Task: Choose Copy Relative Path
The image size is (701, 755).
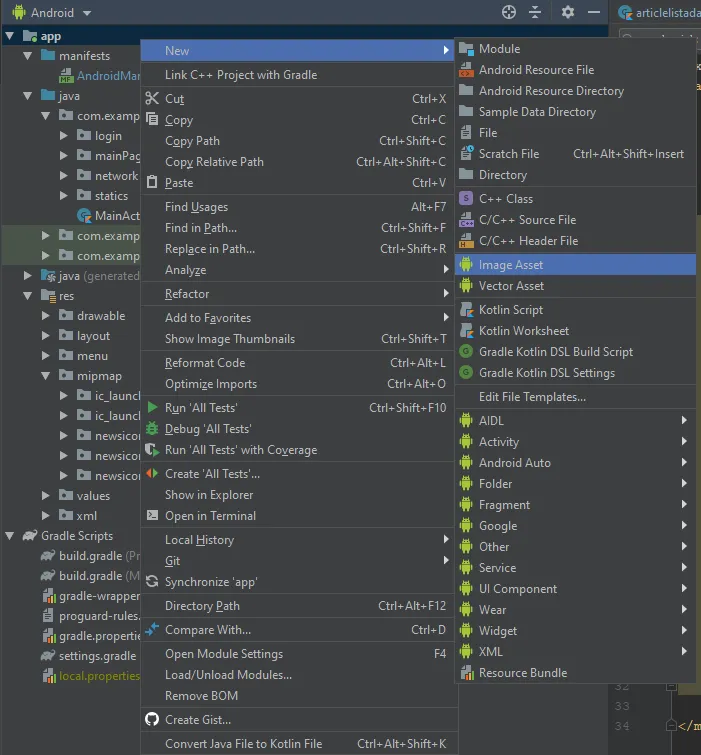Action: tap(299, 162)
